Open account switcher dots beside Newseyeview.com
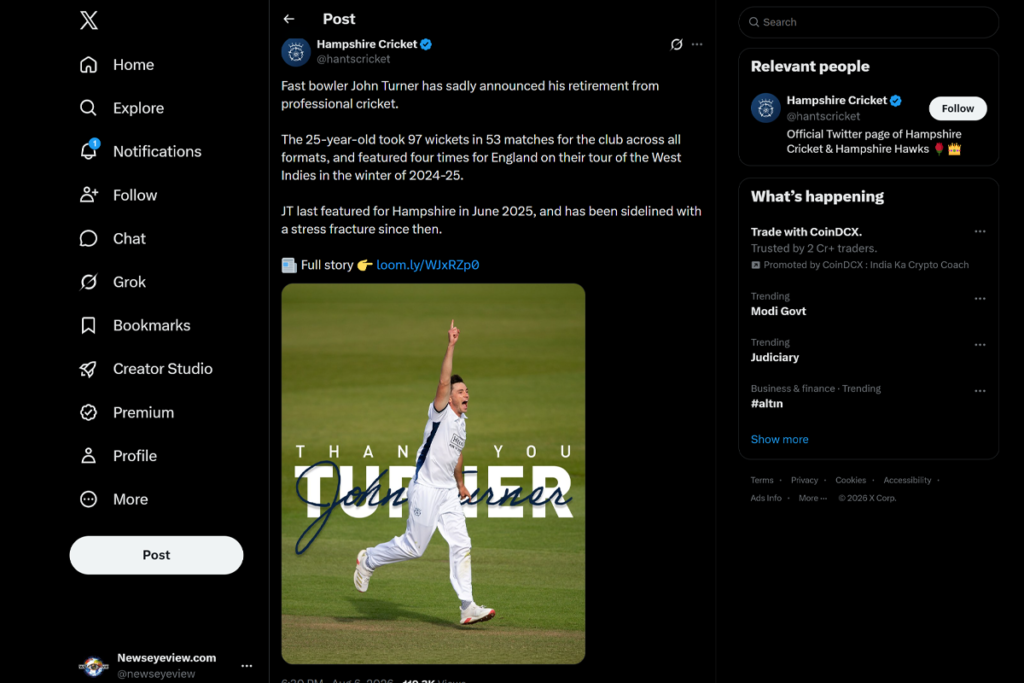Screen dimensions: 1024x683 point(246,665)
